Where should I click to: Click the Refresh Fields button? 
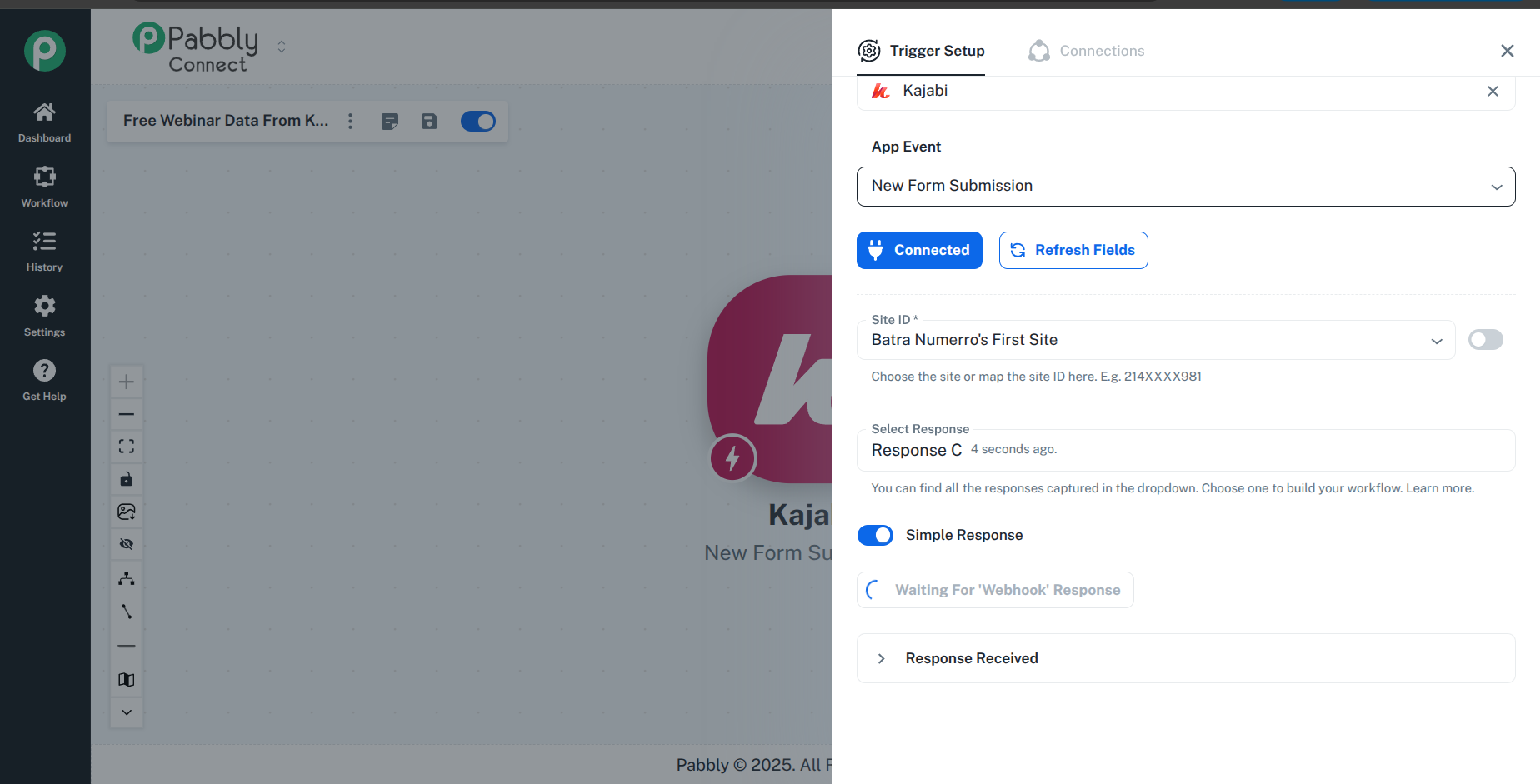click(1073, 250)
